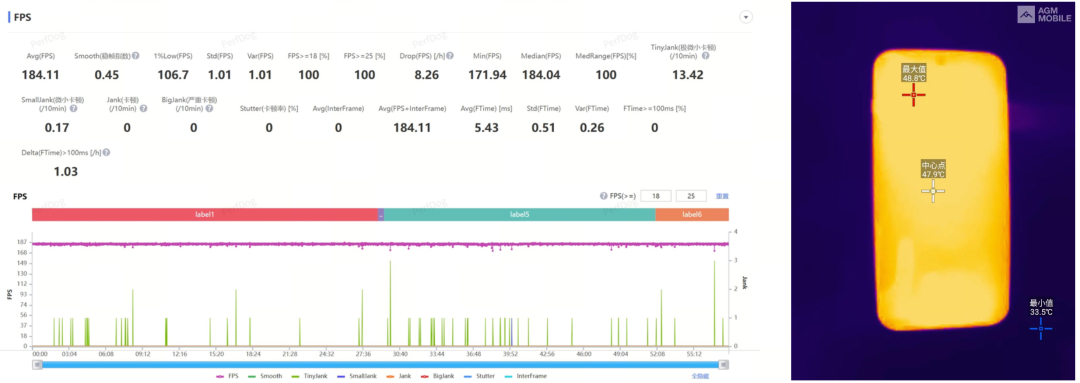Screen dimensions: 1080x383
Task: Open help icon beside Drop(FPS) [/h]
Action: coord(450,56)
